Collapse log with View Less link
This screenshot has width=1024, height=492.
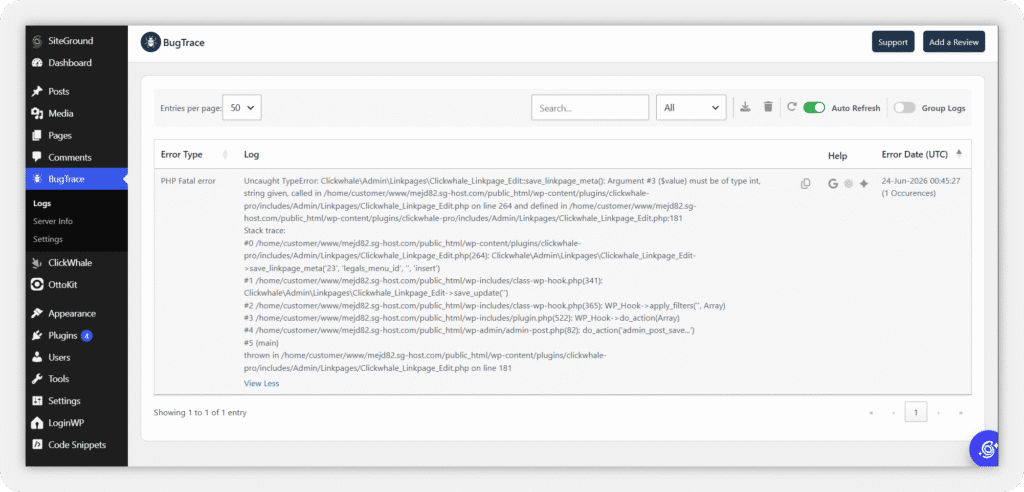click(261, 384)
